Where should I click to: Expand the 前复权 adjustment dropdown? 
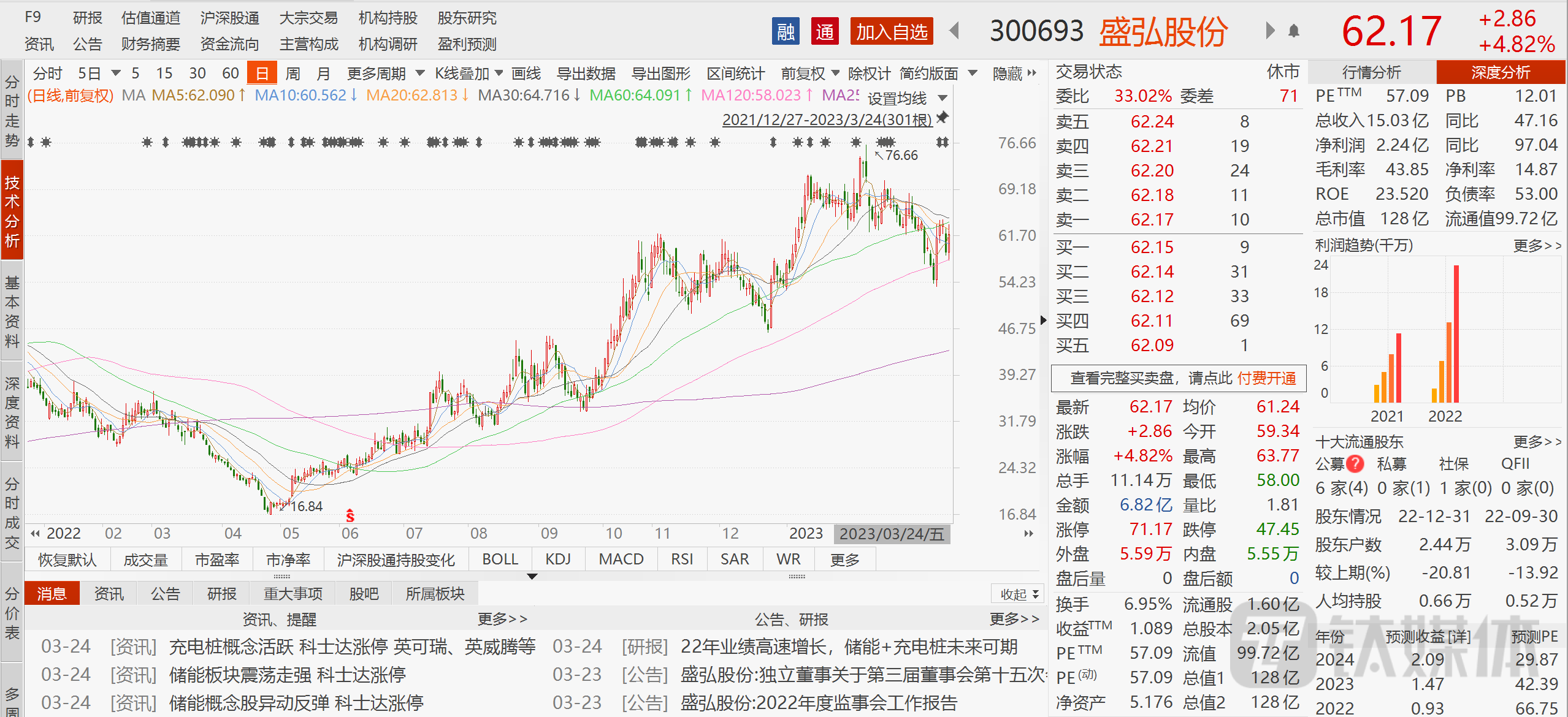(809, 74)
